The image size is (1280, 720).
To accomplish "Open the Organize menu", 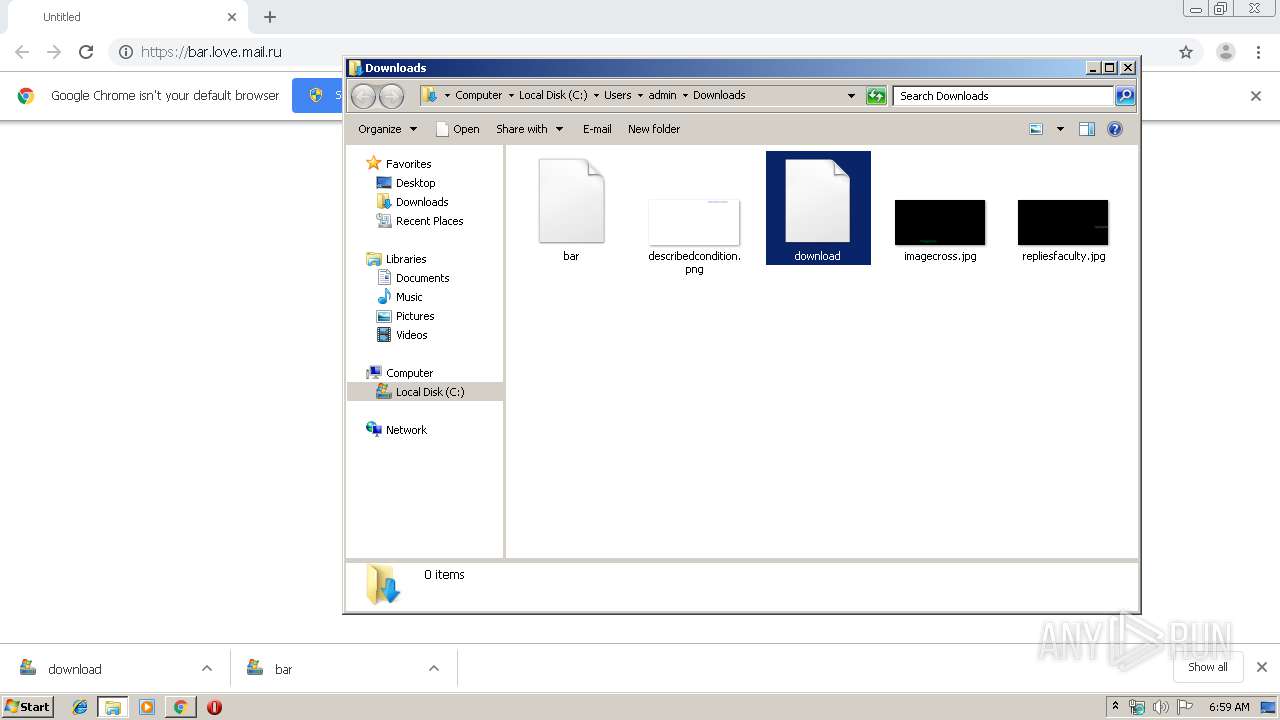I will [387, 129].
